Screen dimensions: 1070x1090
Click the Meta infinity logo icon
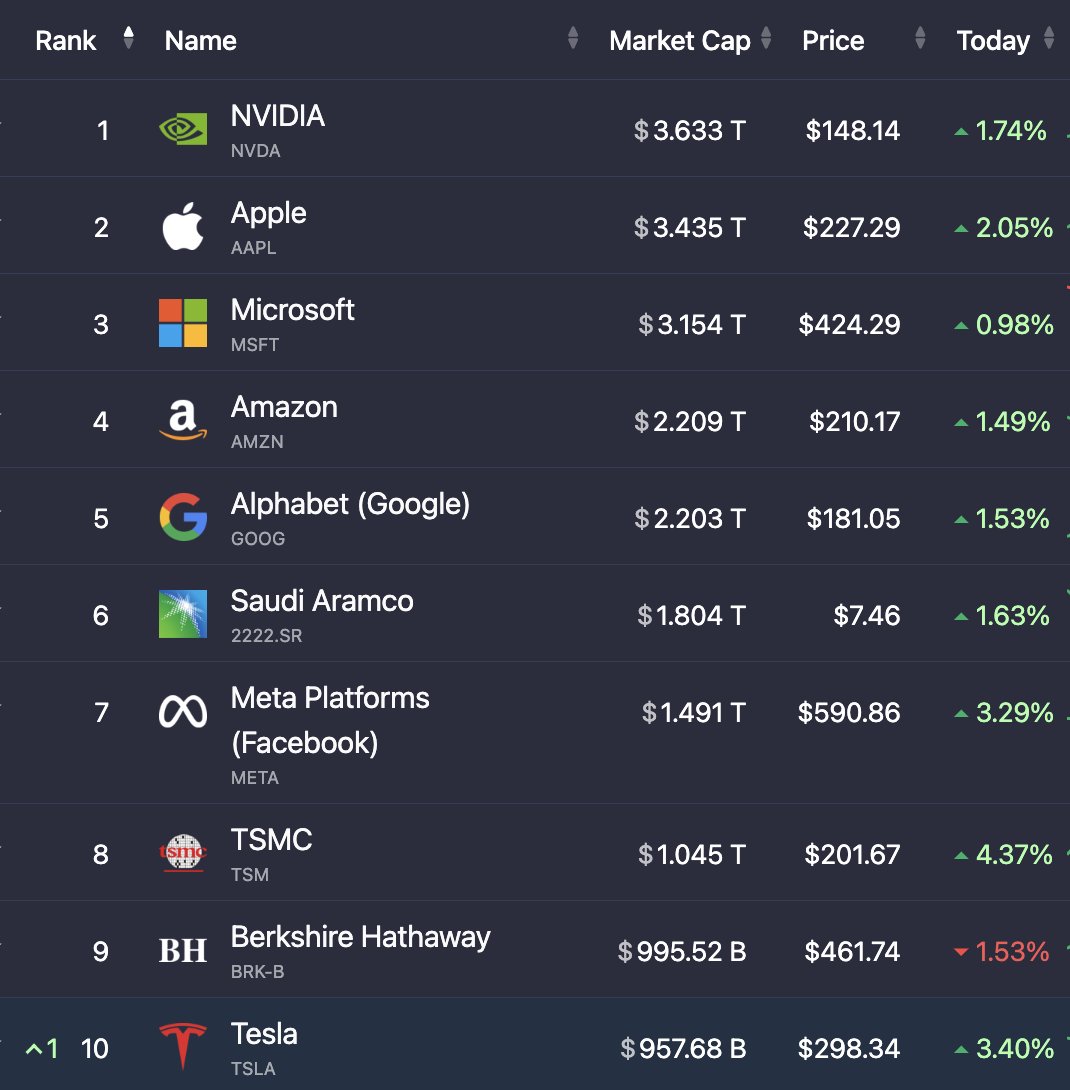tap(183, 712)
